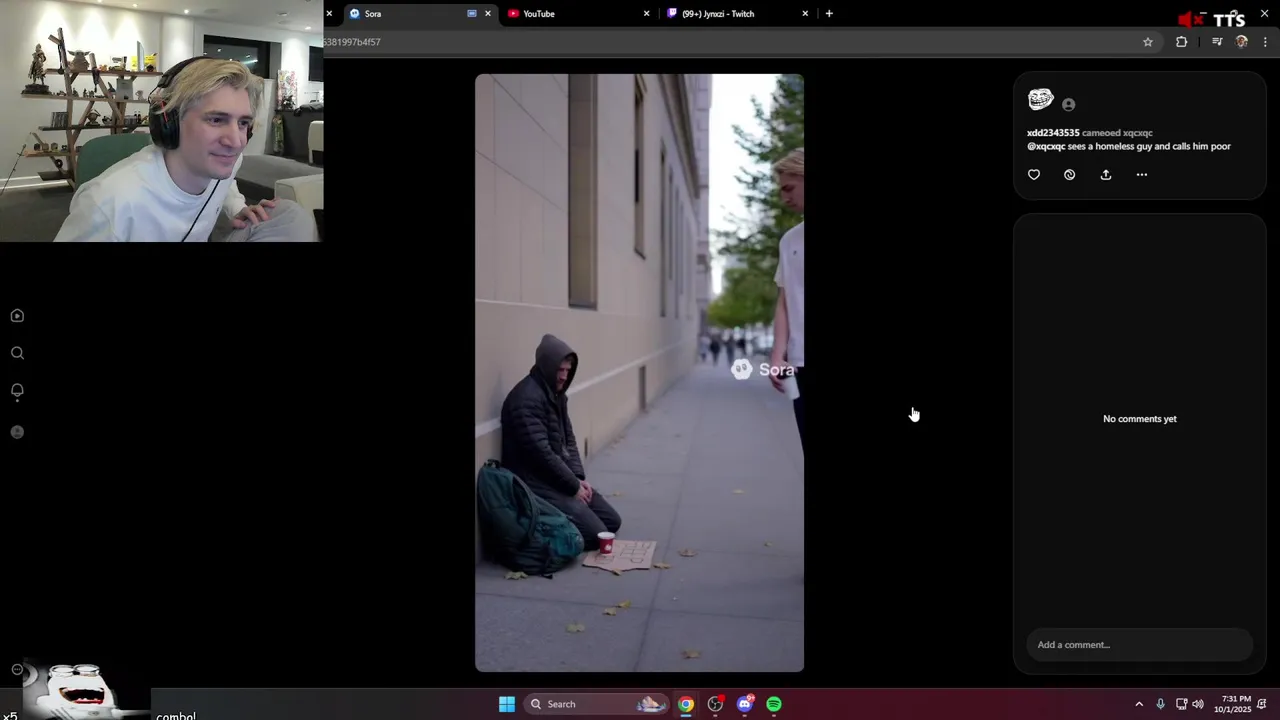This screenshot has height=720, width=1280.
Task: Open a new browser tab with plus button
Action: (829, 14)
